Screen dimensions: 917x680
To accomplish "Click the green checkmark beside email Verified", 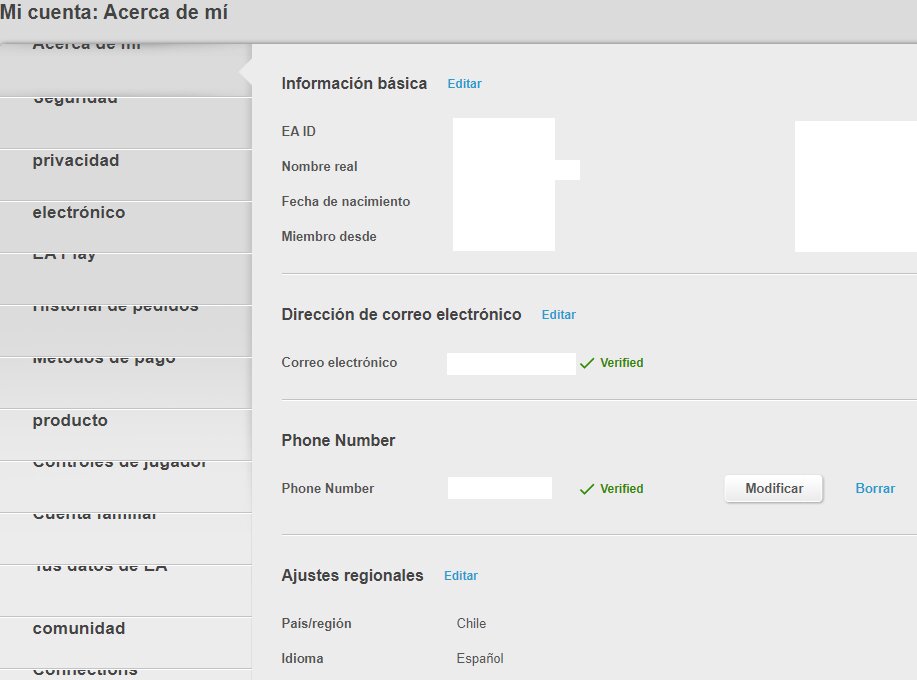I will click(x=587, y=363).
